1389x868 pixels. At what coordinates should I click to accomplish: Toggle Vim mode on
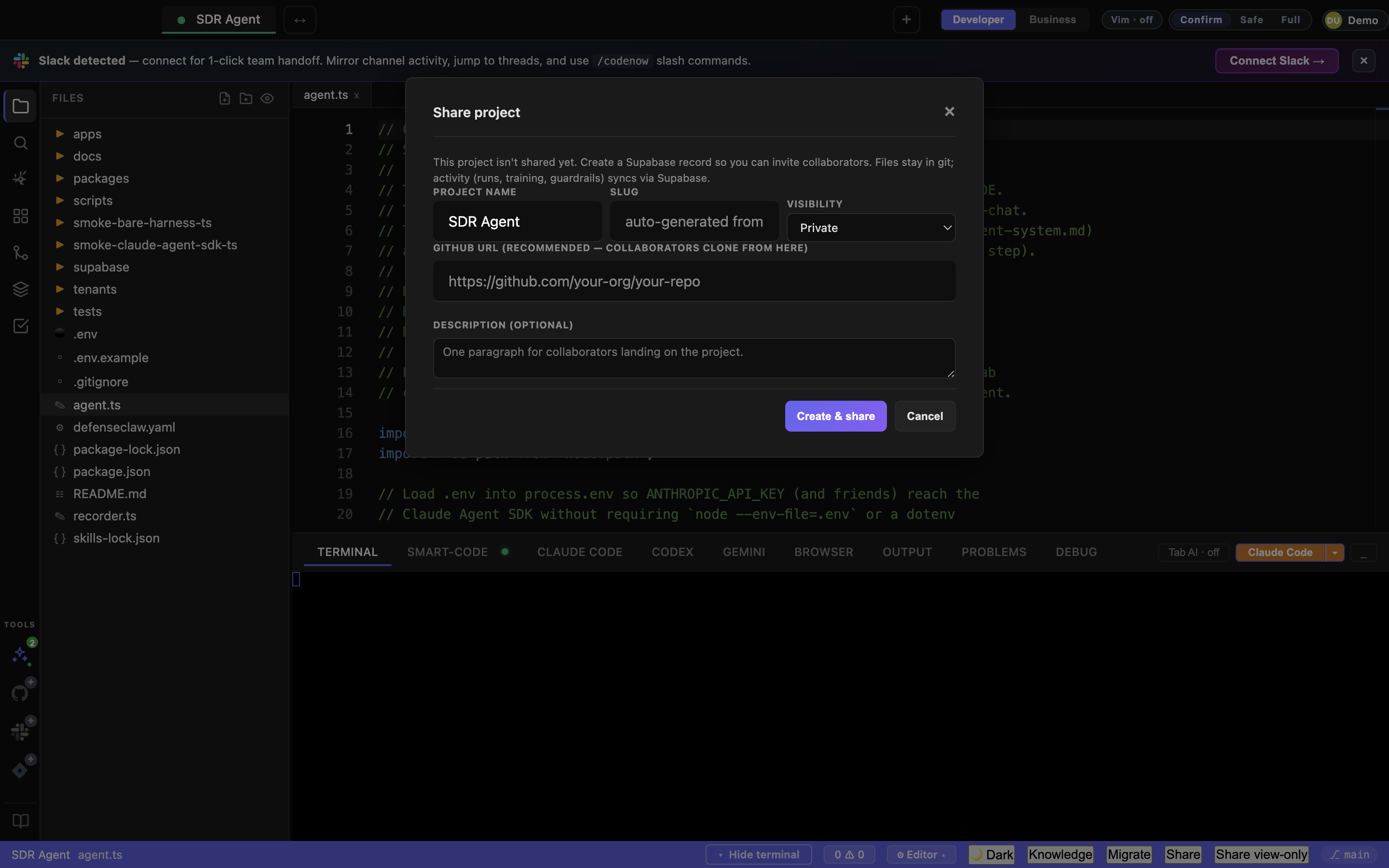(1131, 19)
